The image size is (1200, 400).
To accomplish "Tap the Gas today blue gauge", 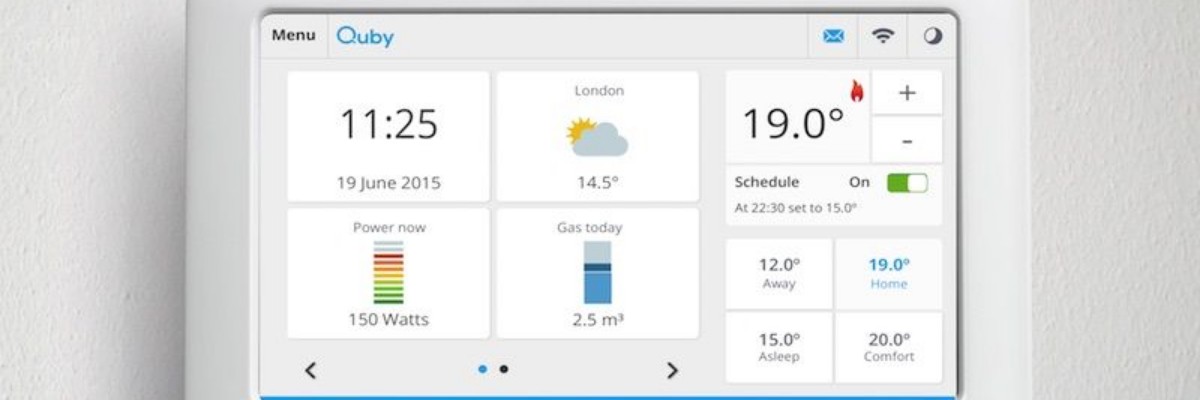I will click(597, 272).
